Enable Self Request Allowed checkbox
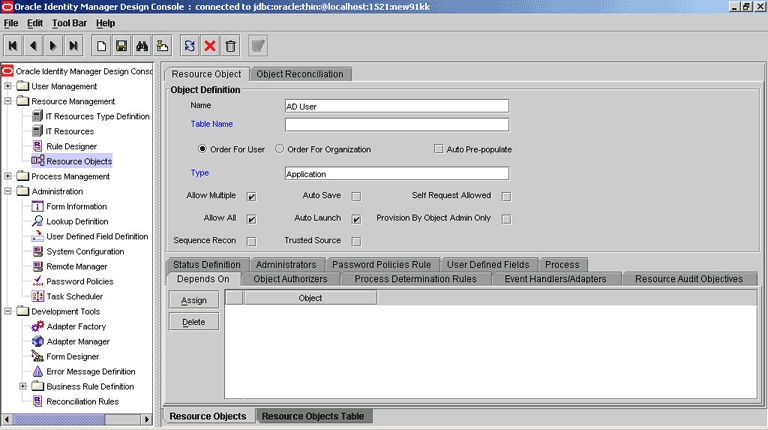 (506, 196)
